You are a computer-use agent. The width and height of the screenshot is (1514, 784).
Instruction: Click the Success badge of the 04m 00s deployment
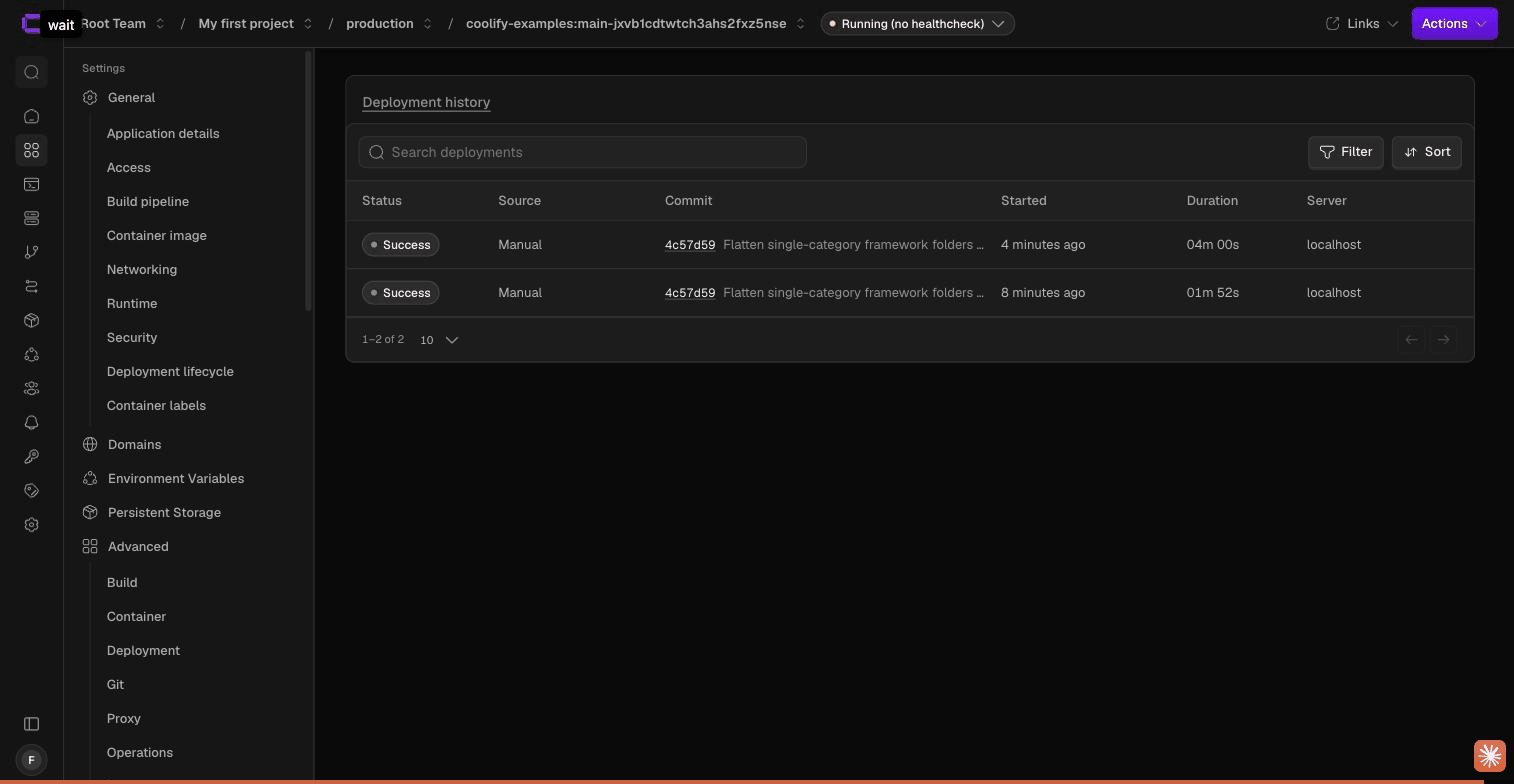(400, 245)
